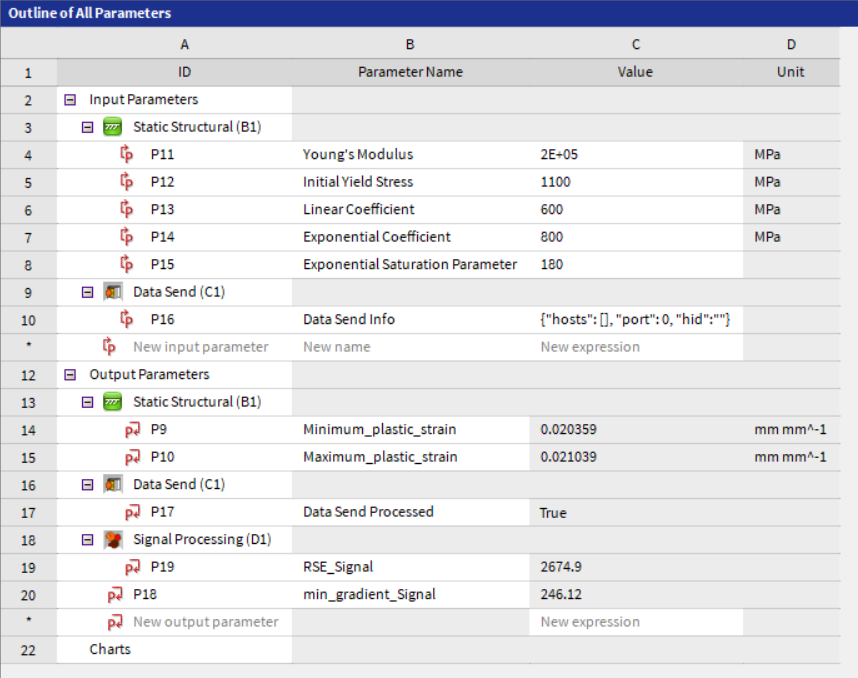The image size is (858, 678).
Task: Collapse Static Structural (B1) under Input Parameters
Action: pos(87,128)
